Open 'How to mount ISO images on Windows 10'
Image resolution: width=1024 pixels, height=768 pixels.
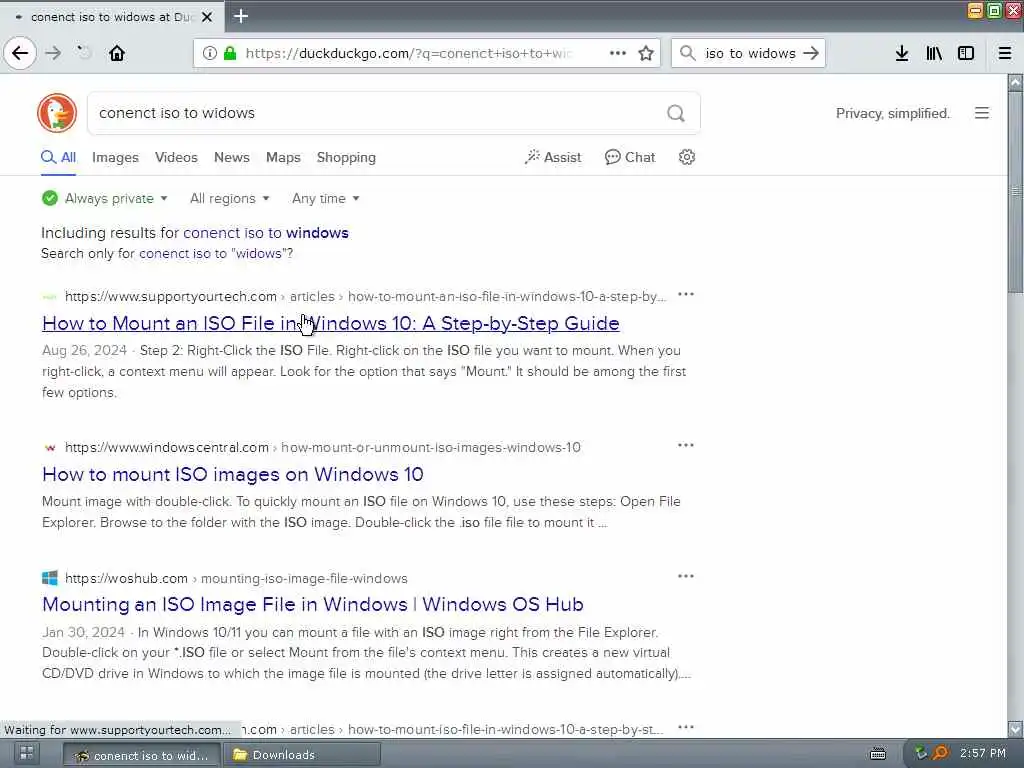pos(232,474)
